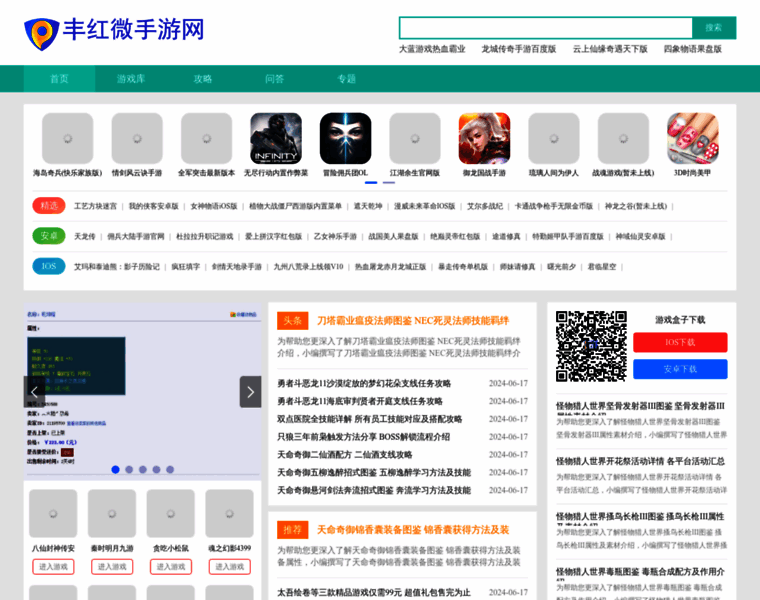Click 进入游戏 under 八仙封神传安
Viewport: 760px width, 600px height.
(53, 567)
